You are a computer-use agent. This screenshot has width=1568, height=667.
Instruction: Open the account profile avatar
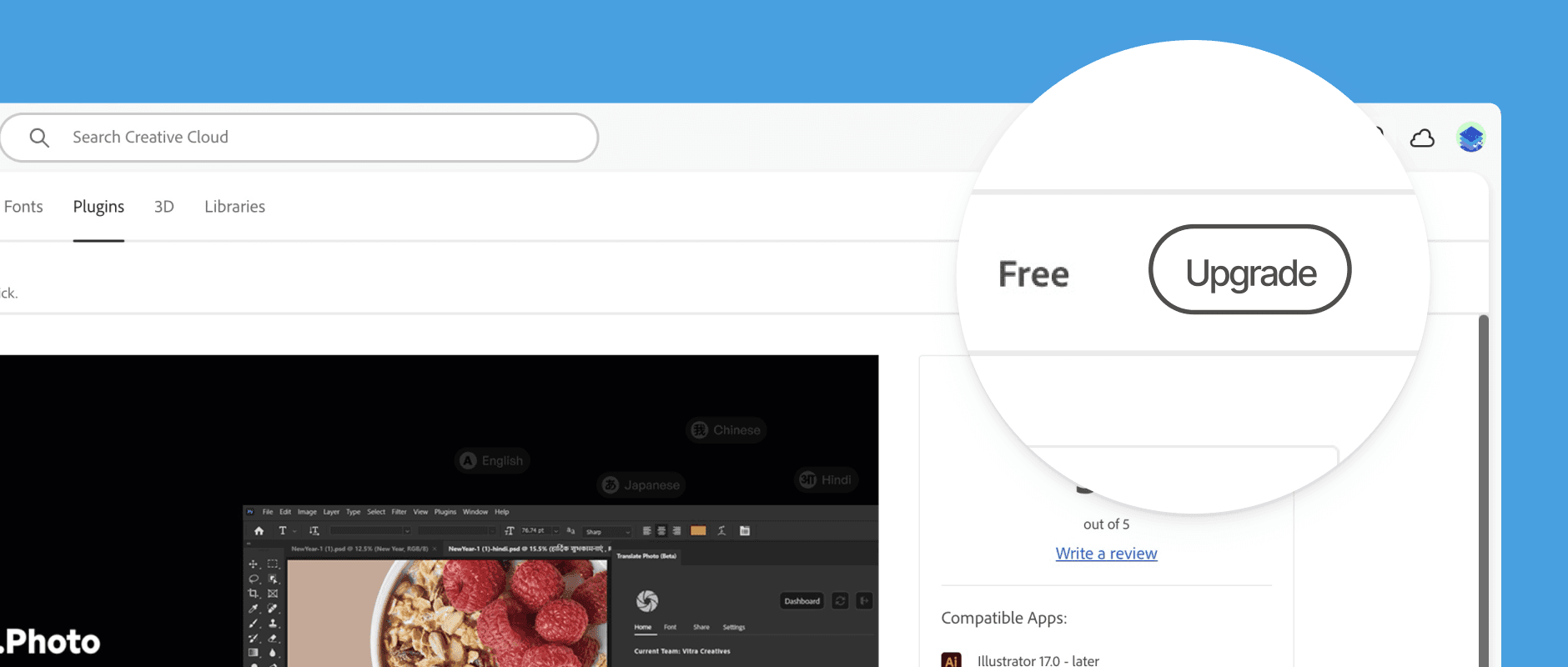(x=1470, y=138)
